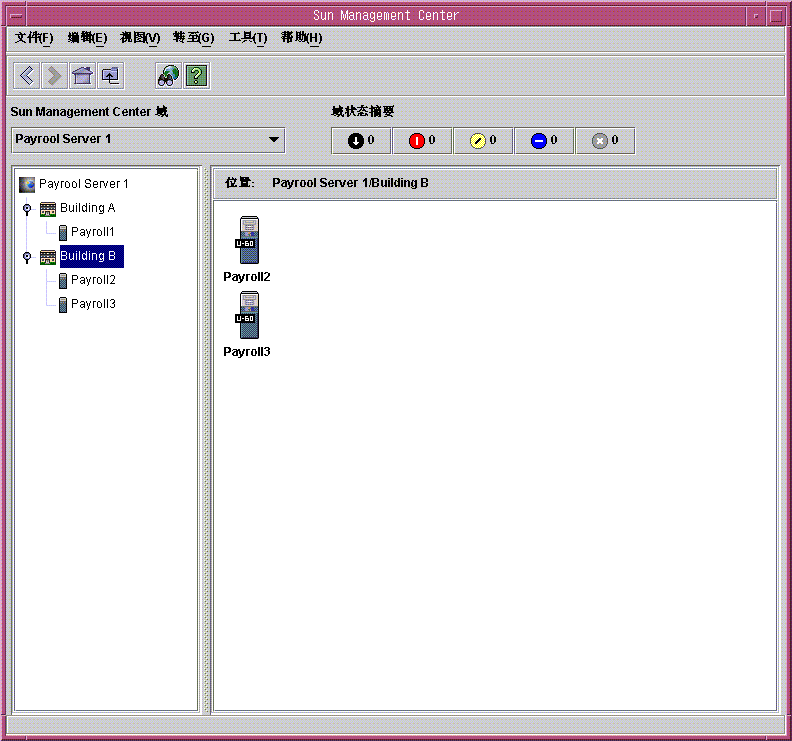Go forward with the right arrow toolbar button
The height and width of the screenshot is (741, 792).
click(54, 76)
